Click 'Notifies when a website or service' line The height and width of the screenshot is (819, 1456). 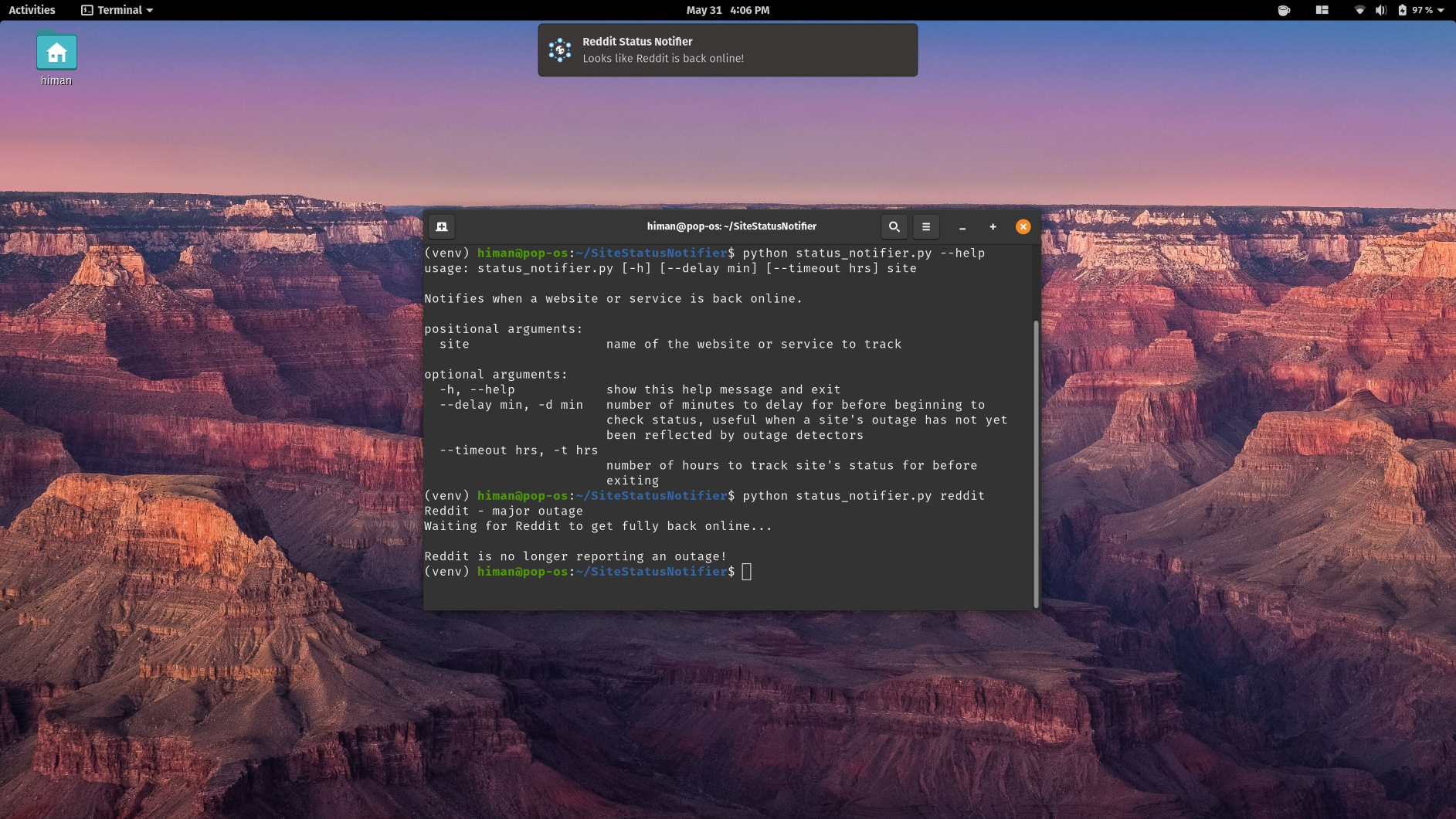click(613, 298)
